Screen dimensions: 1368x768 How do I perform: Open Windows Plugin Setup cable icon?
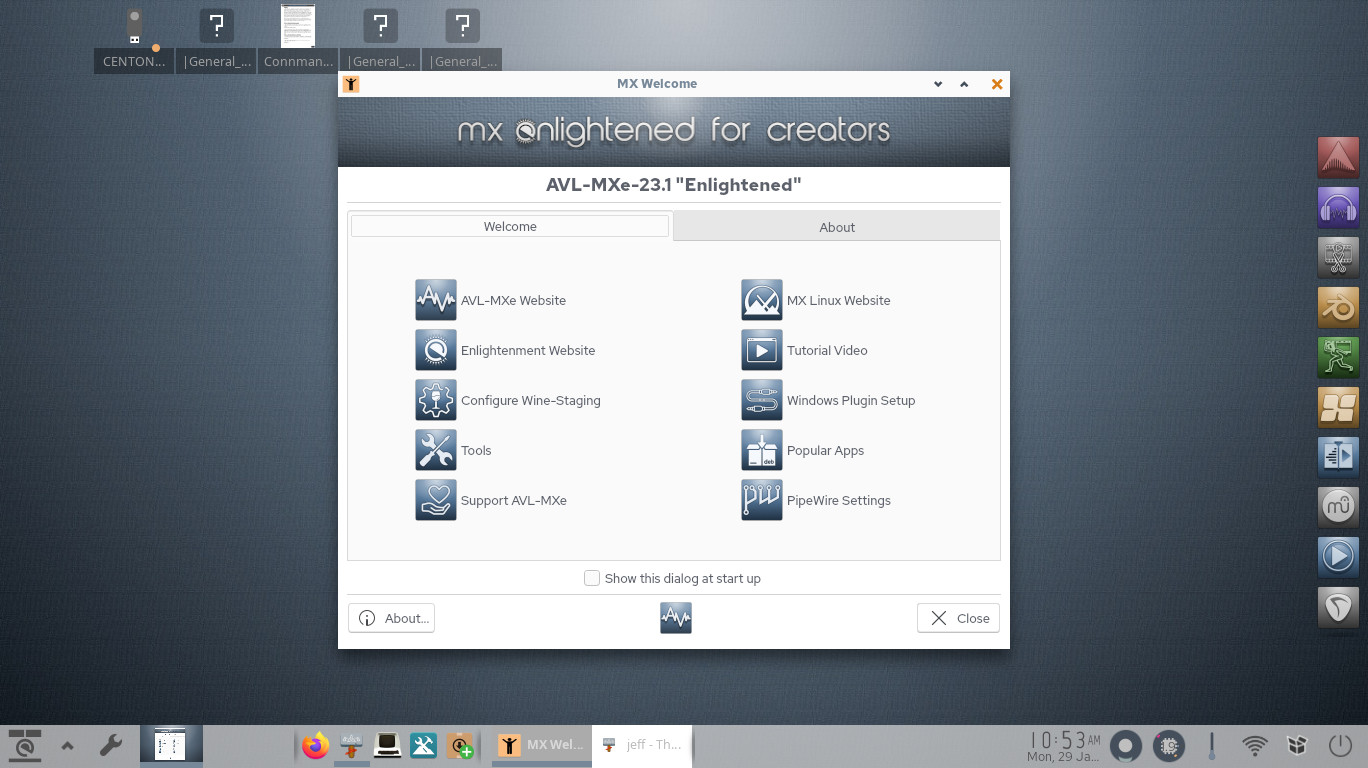coord(762,400)
